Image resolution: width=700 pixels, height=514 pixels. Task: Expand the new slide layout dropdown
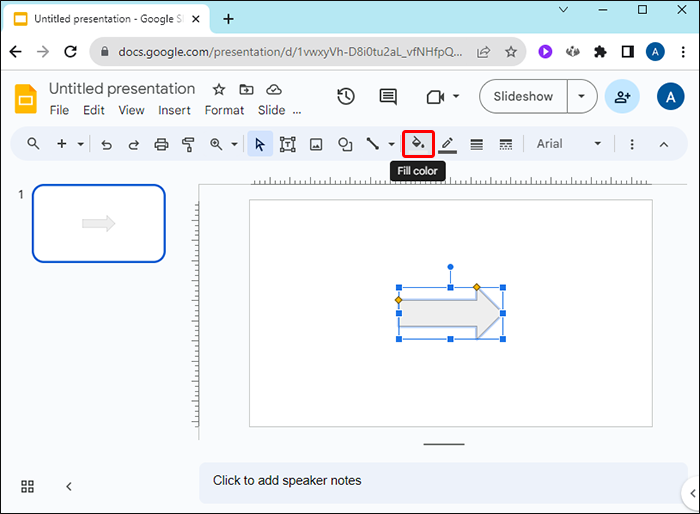[80, 144]
